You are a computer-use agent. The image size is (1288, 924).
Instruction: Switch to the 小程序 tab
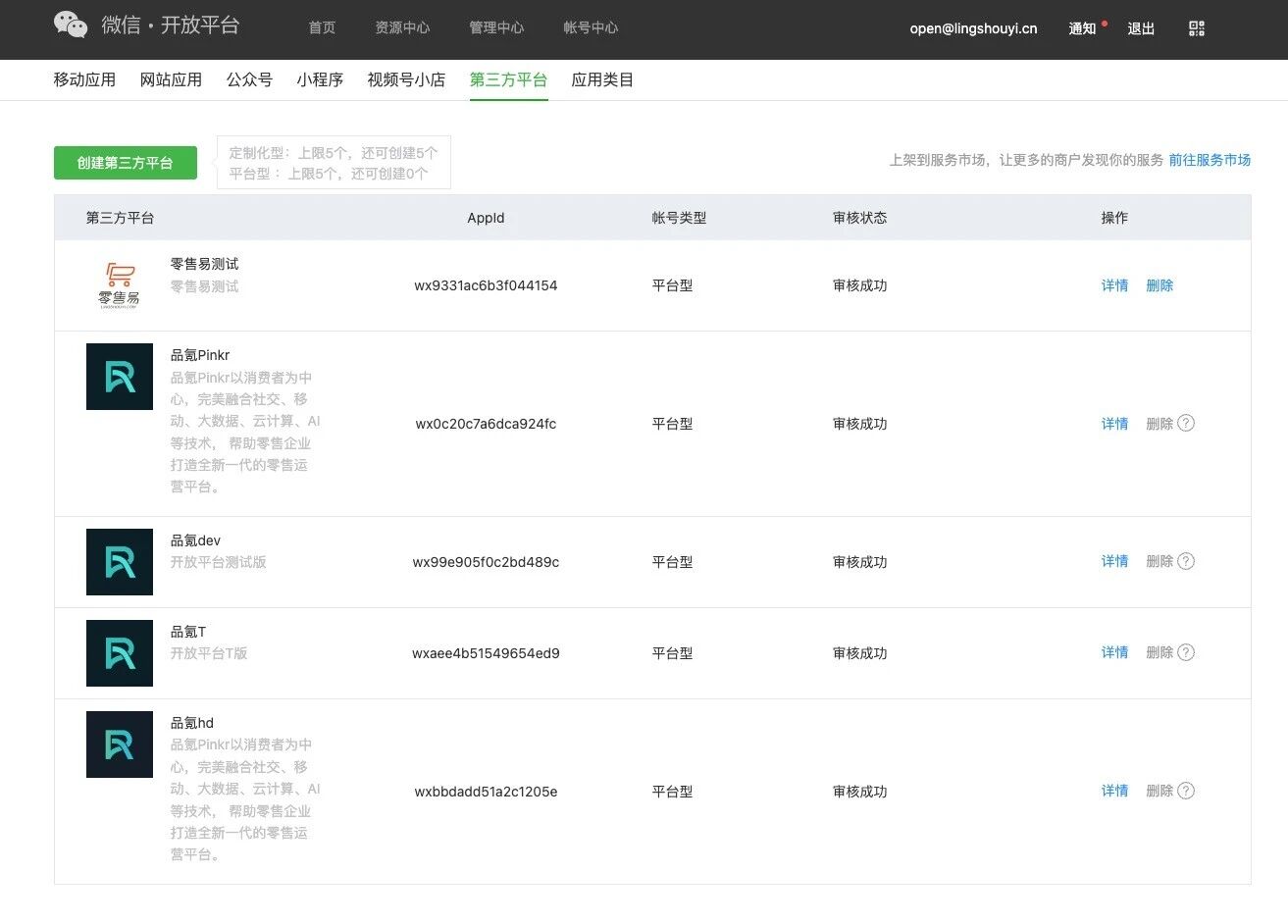pyautogui.click(x=320, y=79)
